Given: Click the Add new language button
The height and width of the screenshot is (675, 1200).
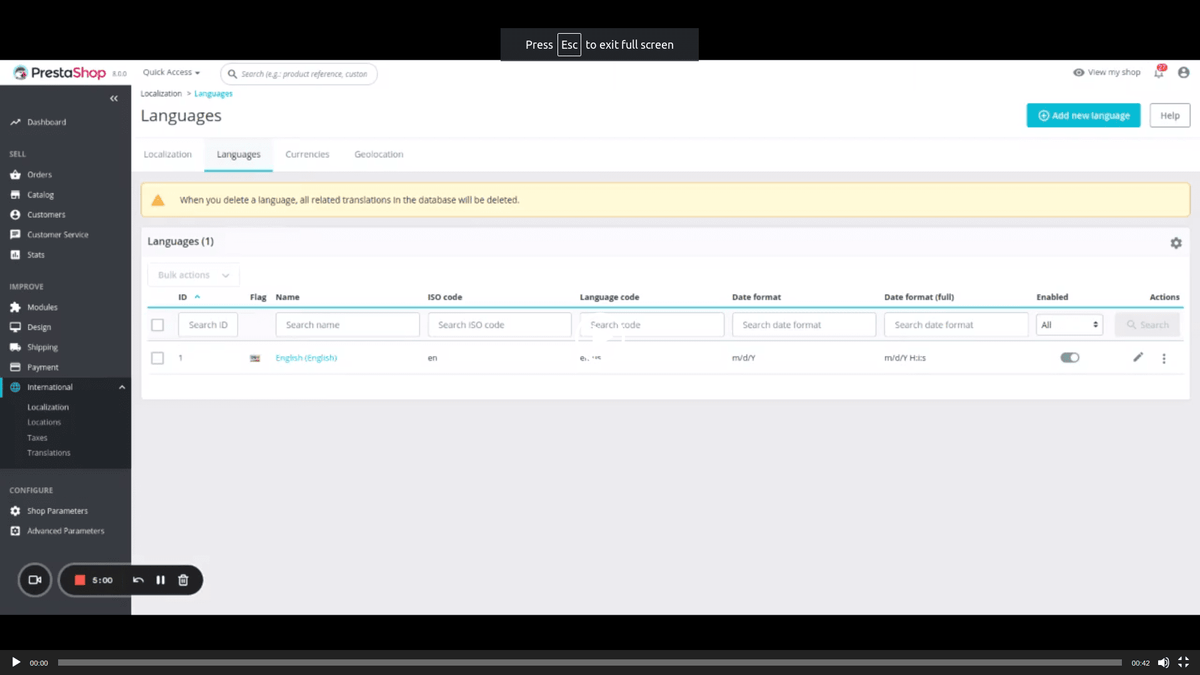Looking at the screenshot, I should coord(1083,115).
